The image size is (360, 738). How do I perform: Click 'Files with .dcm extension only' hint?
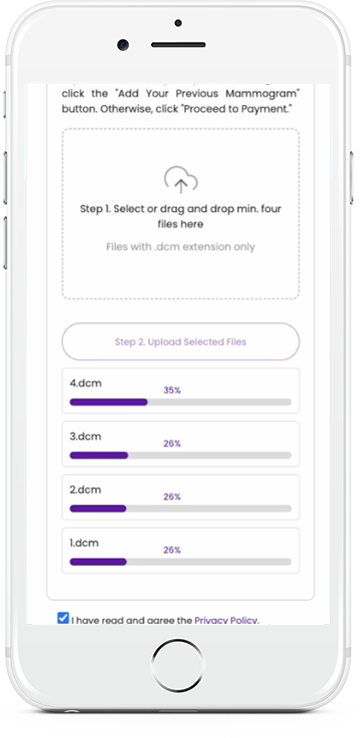(181, 247)
